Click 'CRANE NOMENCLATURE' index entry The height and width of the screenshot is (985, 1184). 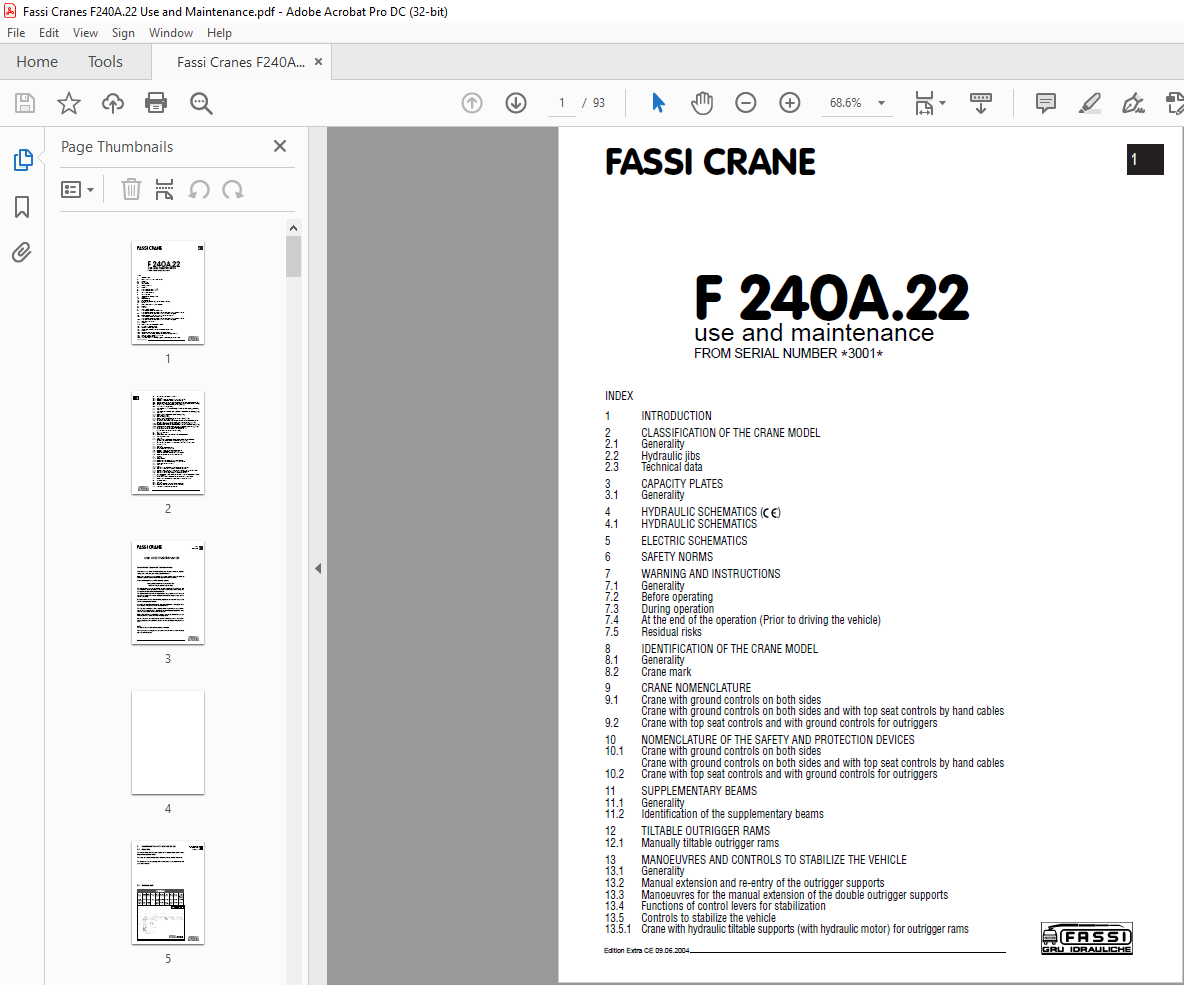tap(696, 687)
